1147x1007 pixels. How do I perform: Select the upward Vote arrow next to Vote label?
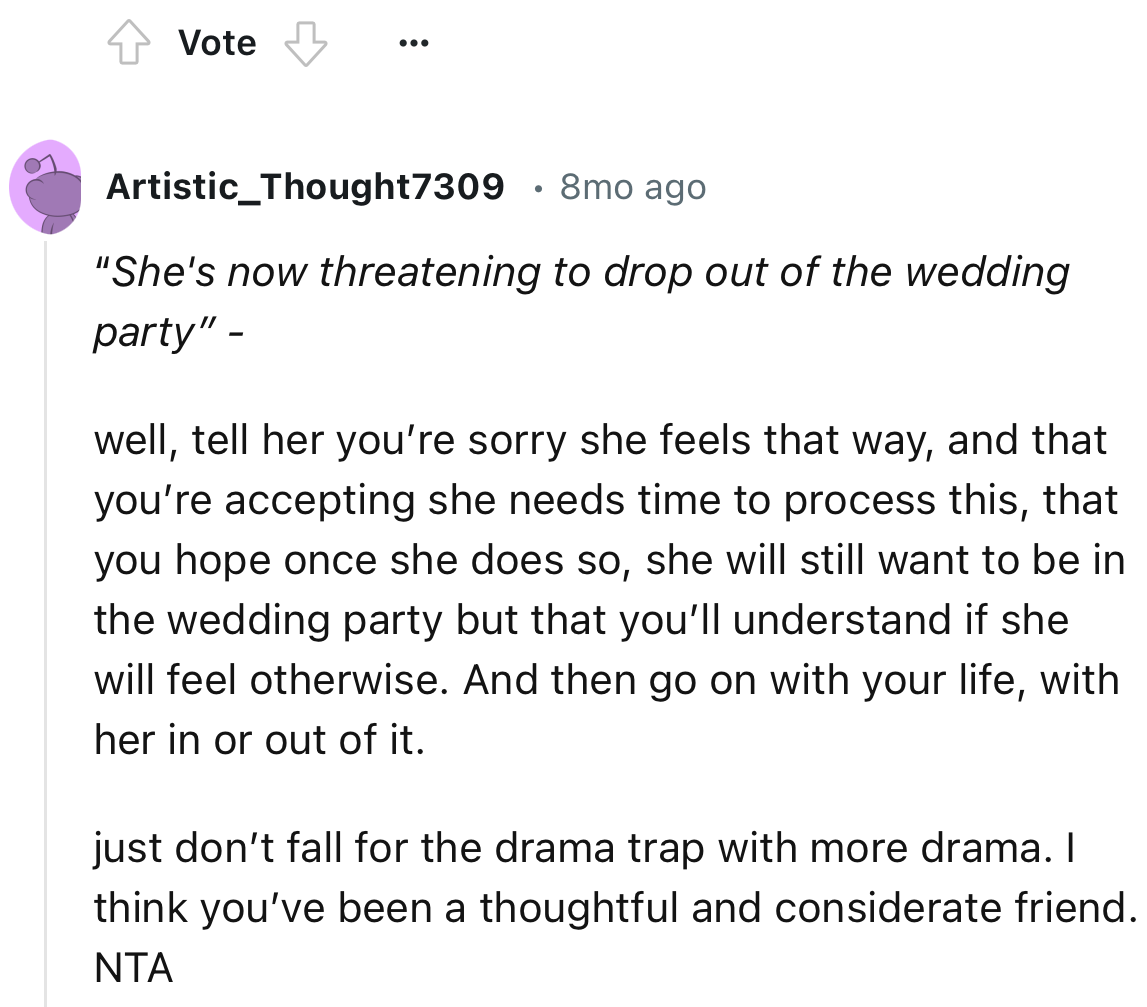tap(131, 42)
